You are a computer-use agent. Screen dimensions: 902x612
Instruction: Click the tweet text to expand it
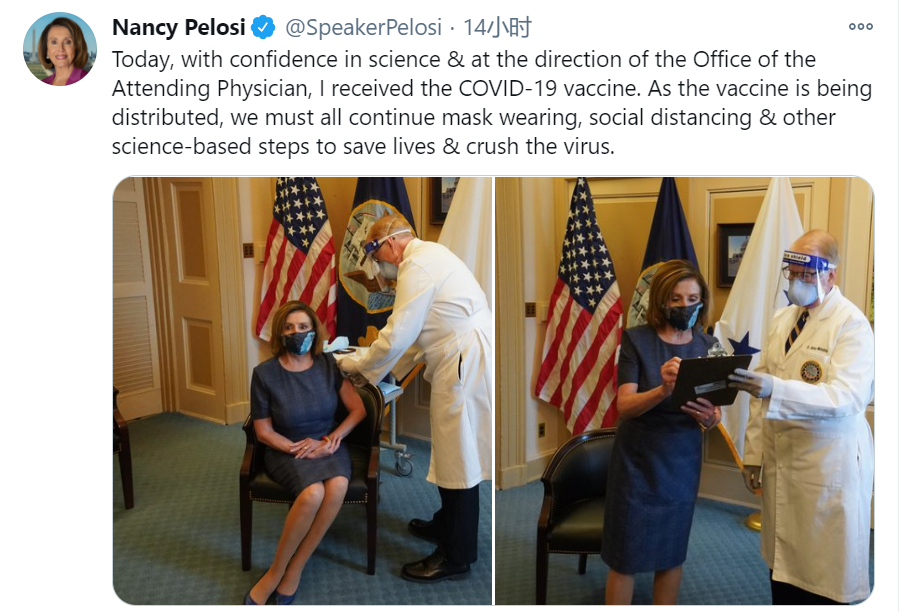[492, 103]
